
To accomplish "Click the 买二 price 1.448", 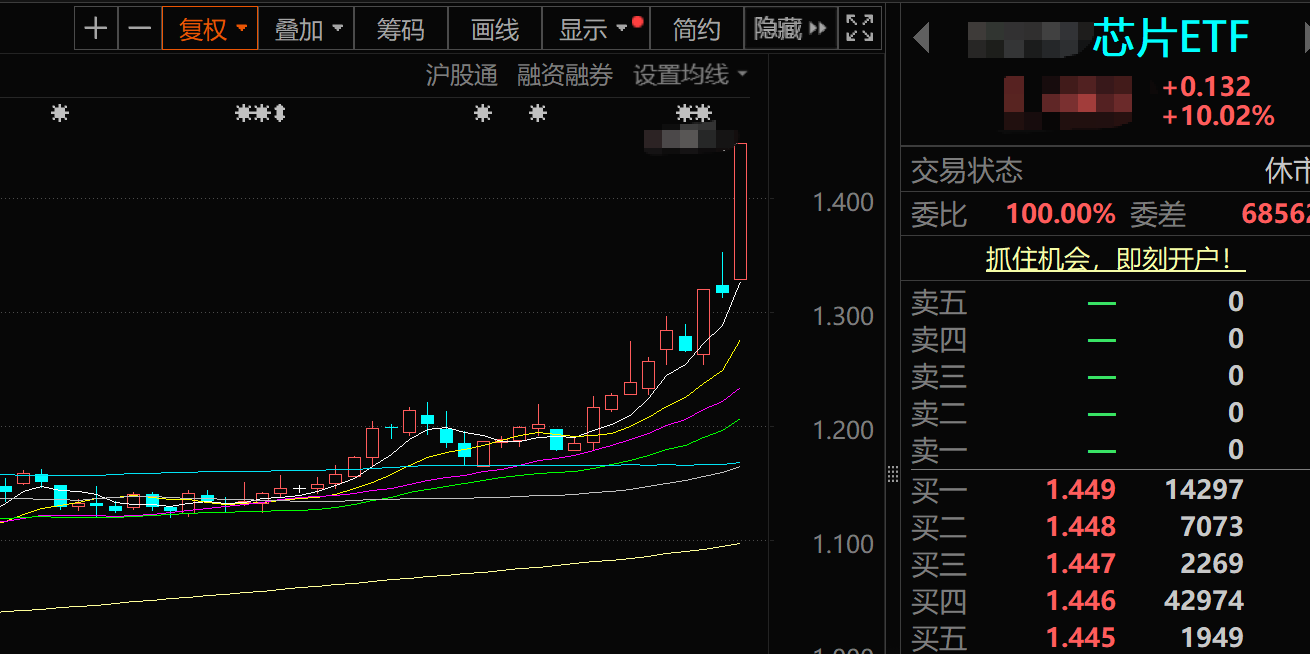I will 1081,527.
